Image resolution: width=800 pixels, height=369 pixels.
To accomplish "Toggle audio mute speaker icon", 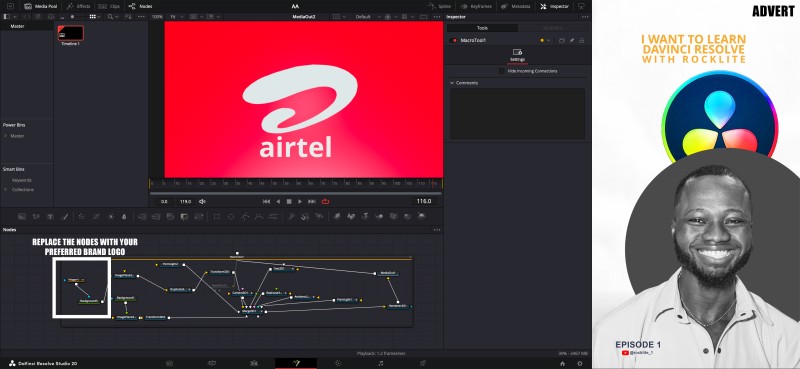I will (x=202, y=202).
